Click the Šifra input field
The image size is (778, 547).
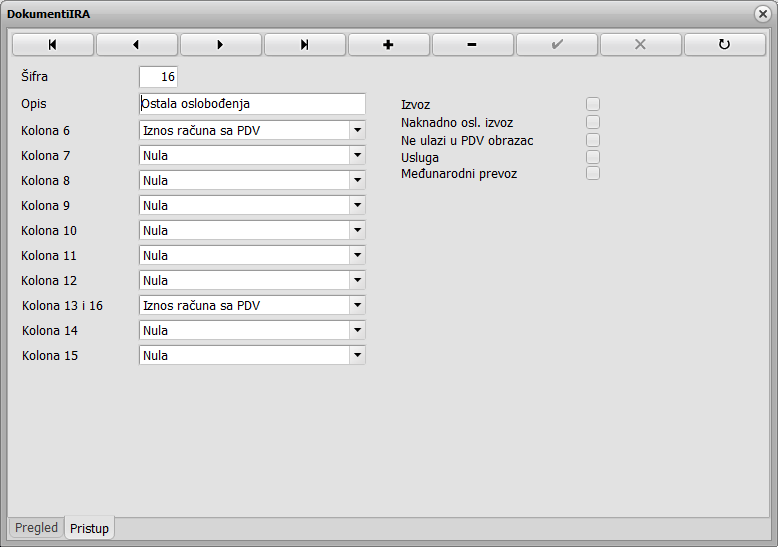click(158, 76)
